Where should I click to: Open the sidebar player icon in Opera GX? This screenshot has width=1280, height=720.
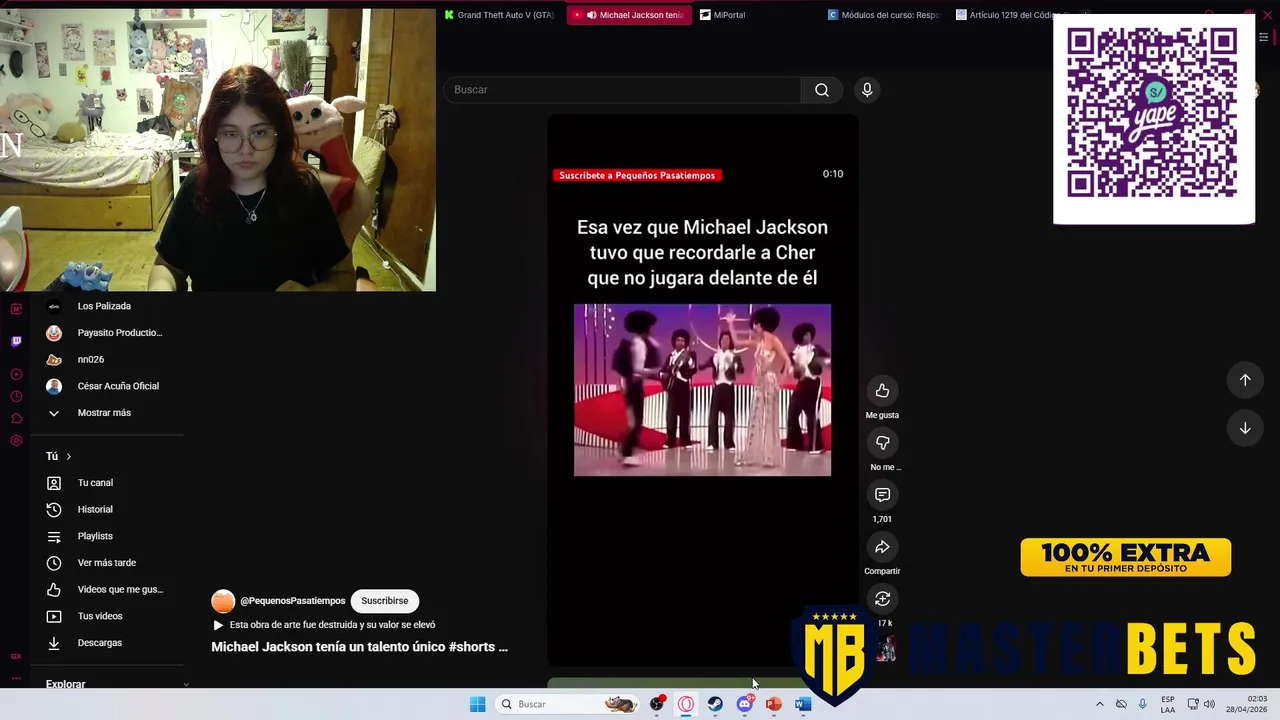point(16,374)
